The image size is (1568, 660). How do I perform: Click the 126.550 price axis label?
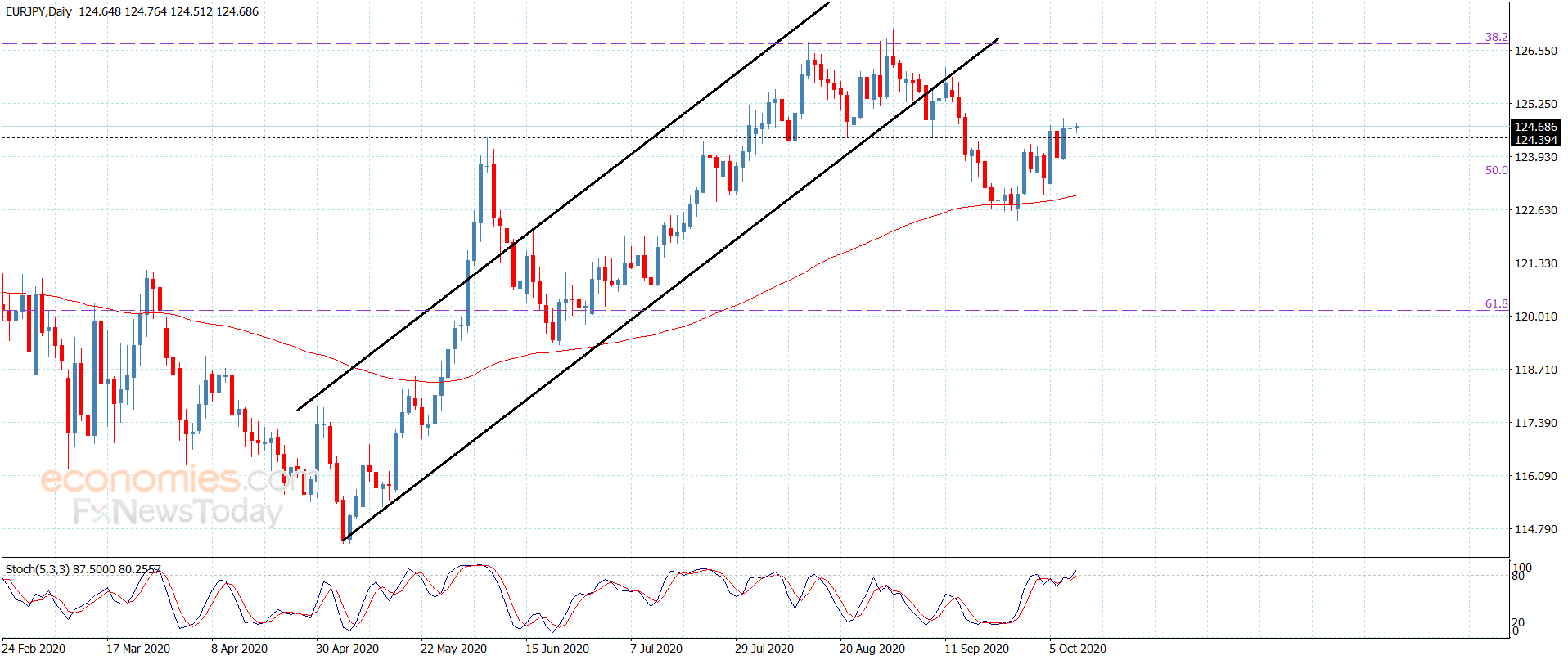click(1536, 51)
